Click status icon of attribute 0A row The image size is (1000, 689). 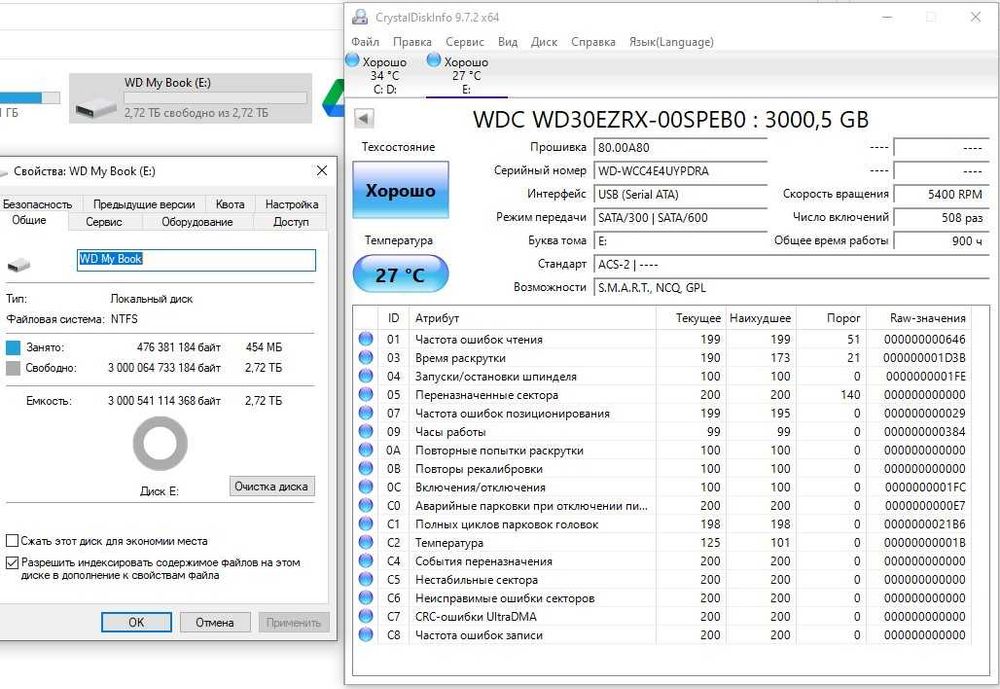pyautogui.click(x=365, y=450)
